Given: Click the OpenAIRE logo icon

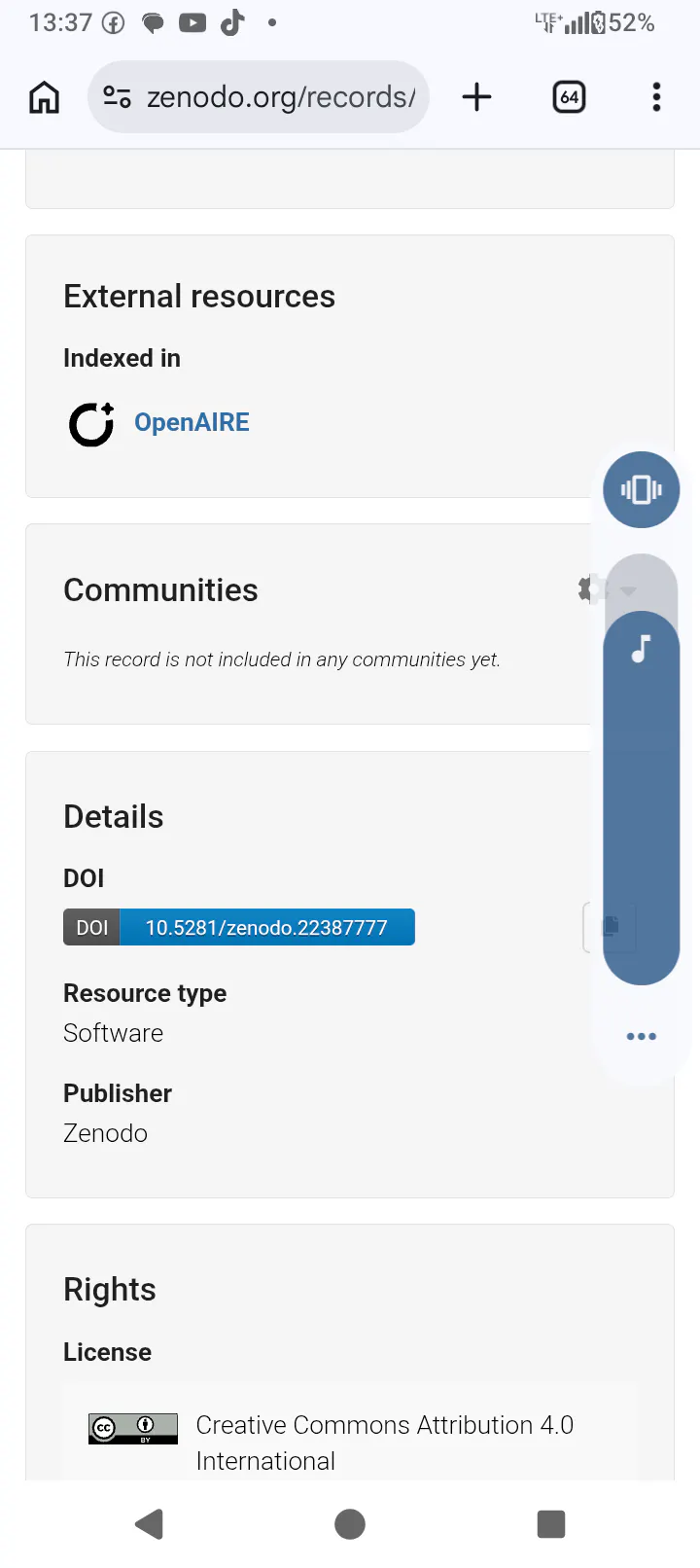Looking at the screenshot, I should [91, 424].
